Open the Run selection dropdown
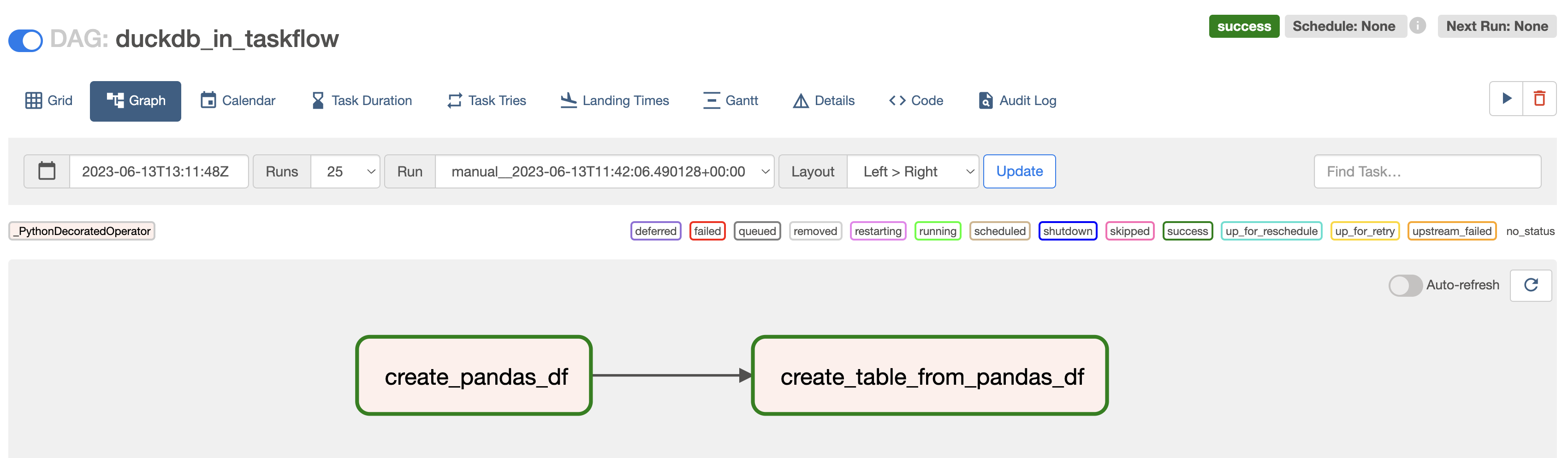1568x458 pixels. point(605,171)
